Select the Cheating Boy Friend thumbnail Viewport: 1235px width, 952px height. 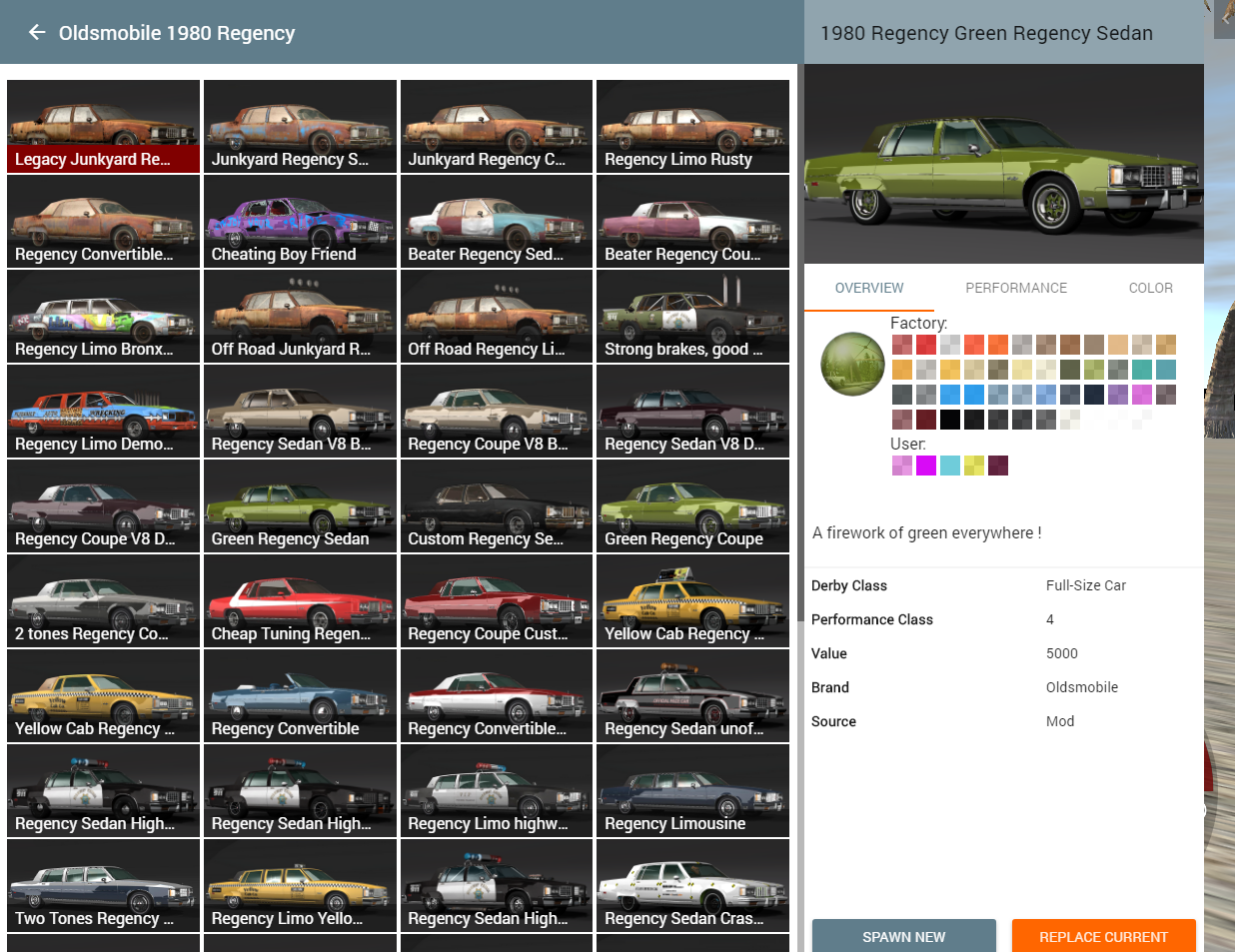coord(300,221)
